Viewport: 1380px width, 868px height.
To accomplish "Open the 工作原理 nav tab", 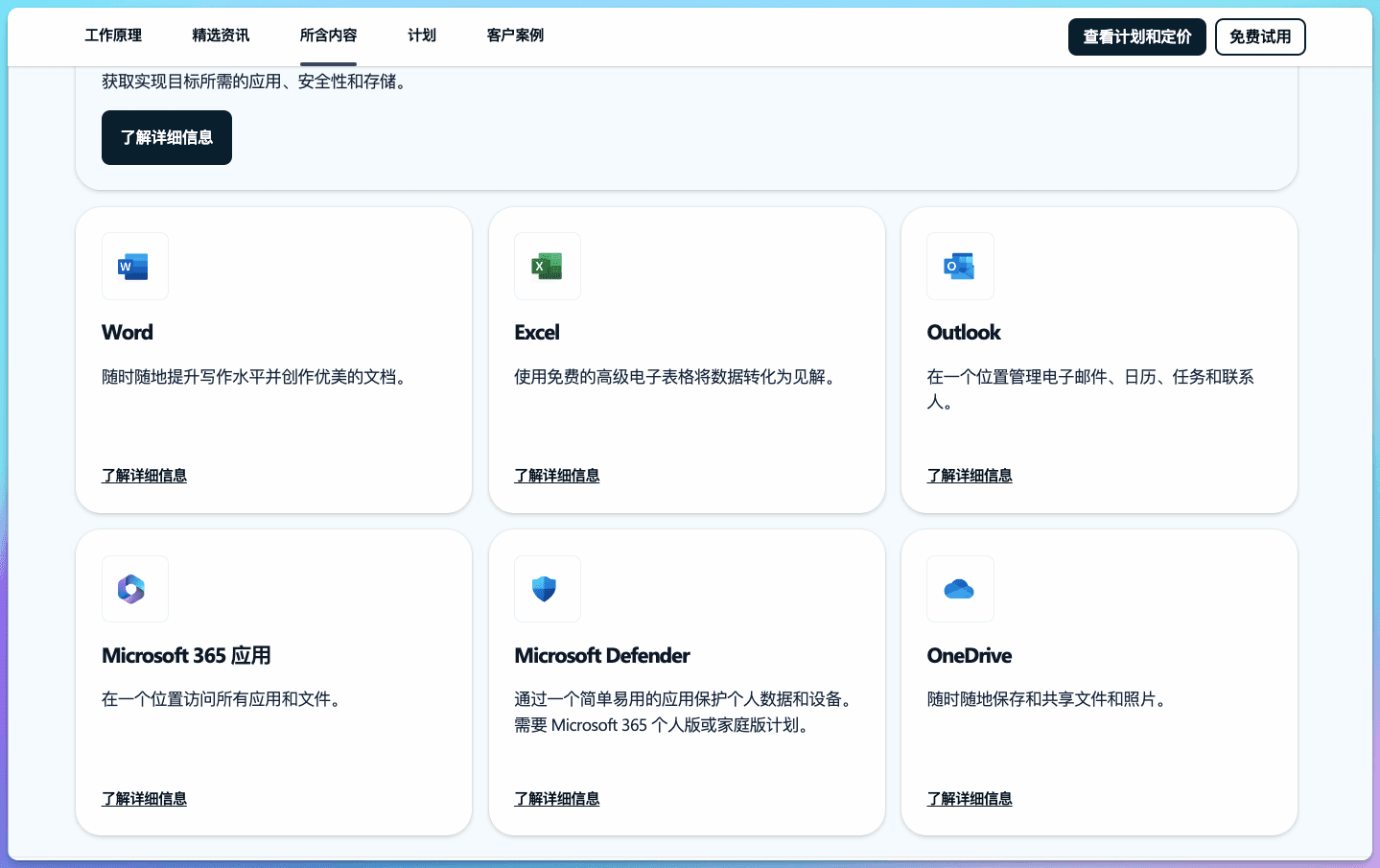I will (x=113, y=35).
